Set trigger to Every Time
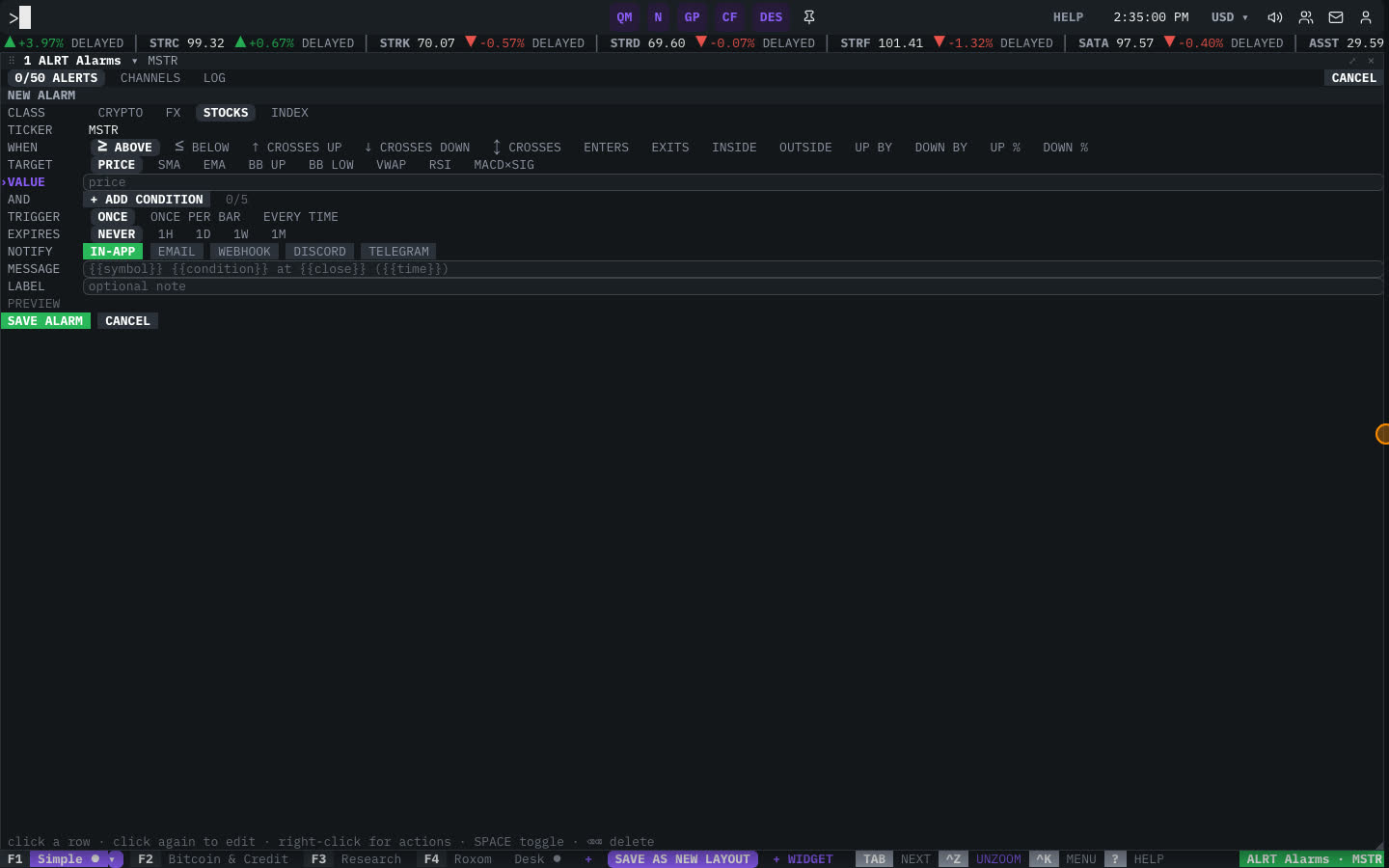This screenshot has height=868, width=1389. (x=301, y=217)
